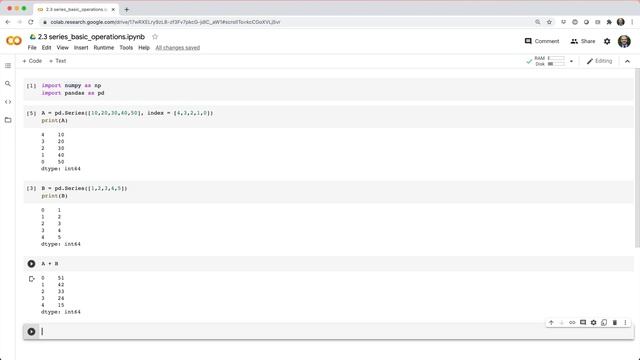Open more cell actions three-dot menu
This screenshot has height=360, width=640.
[625, 322]
